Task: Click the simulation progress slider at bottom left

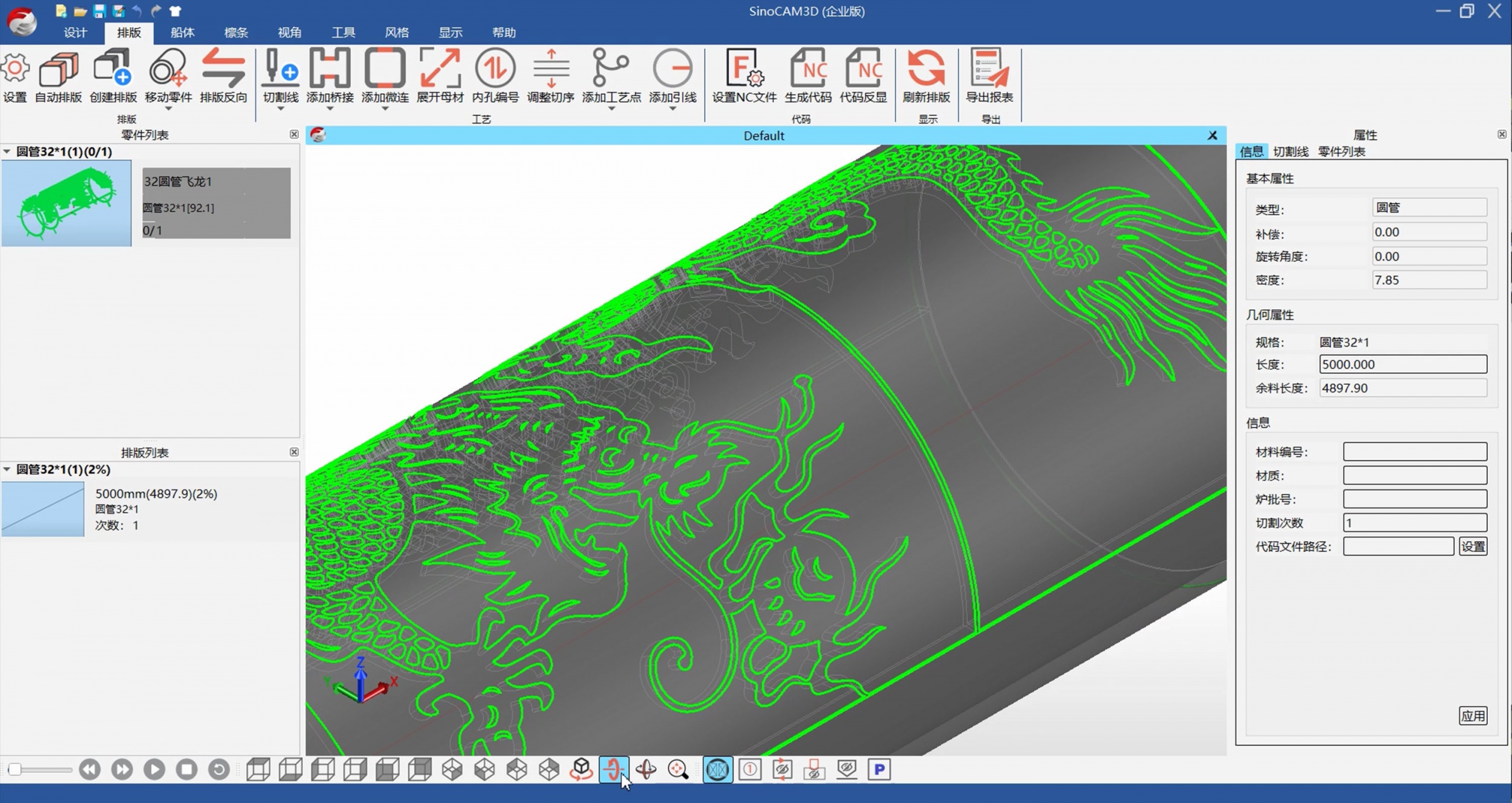Action: point(39,770)
